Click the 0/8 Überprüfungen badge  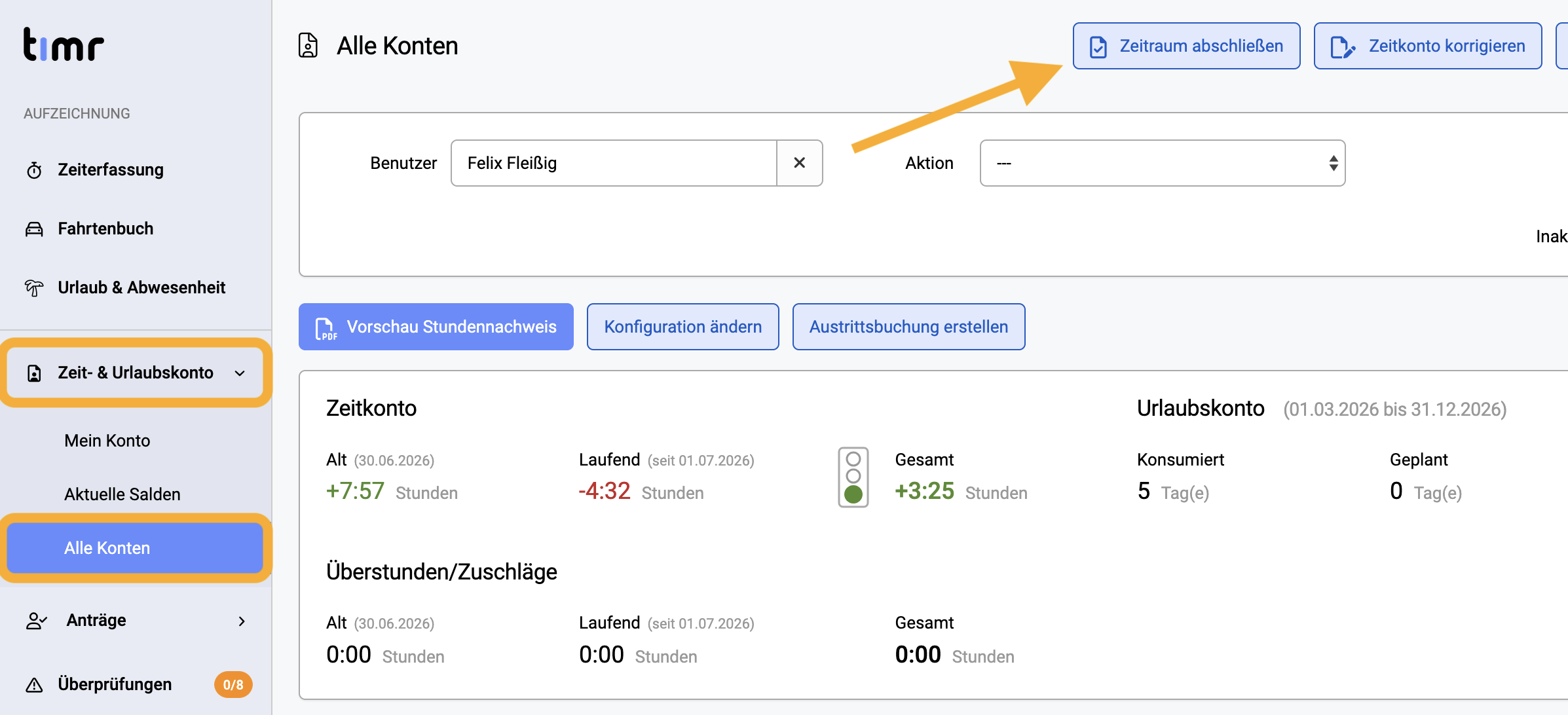233,685
